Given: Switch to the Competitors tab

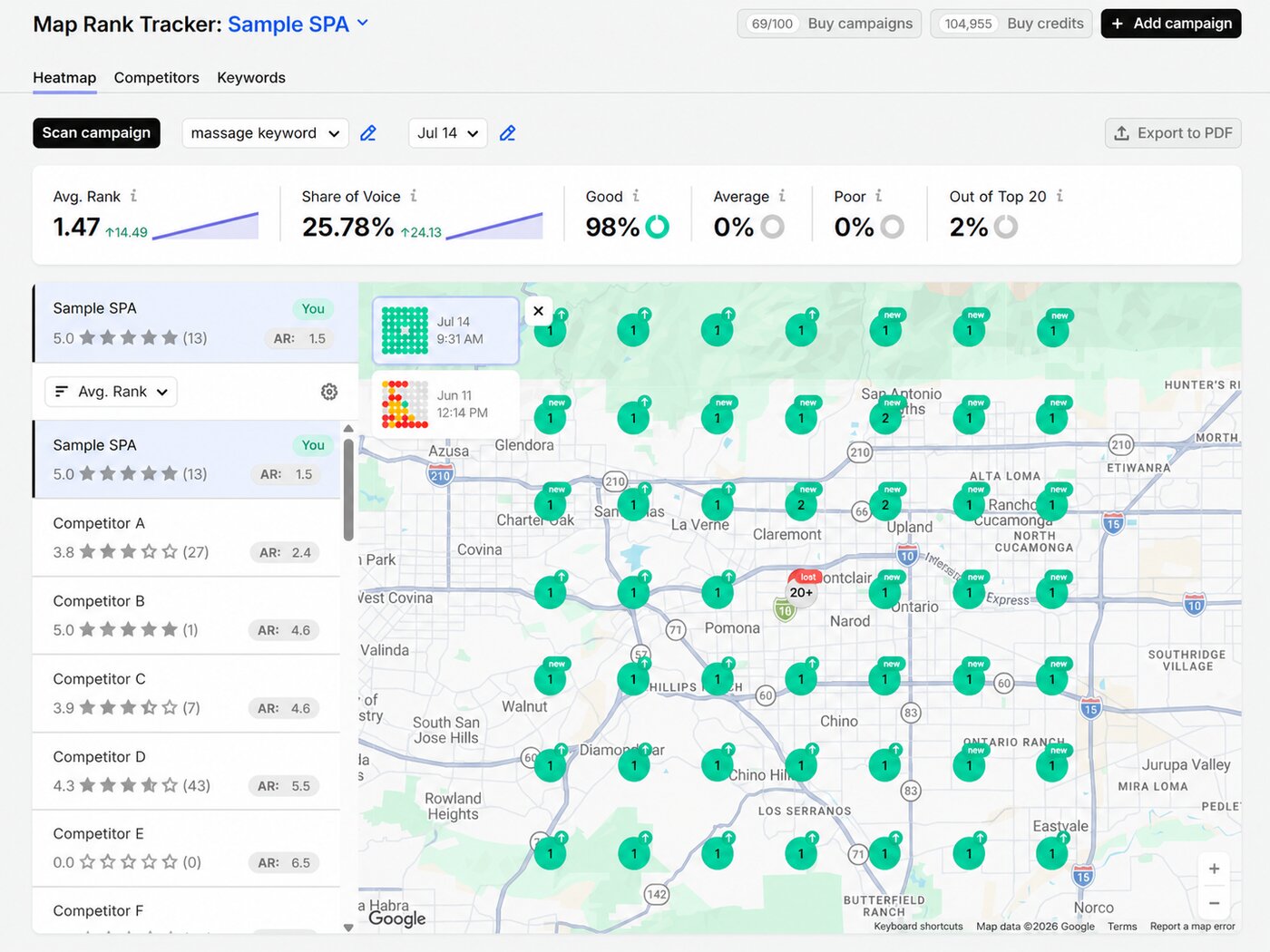Looking at the screenshot, I should [x=156, y=78].
